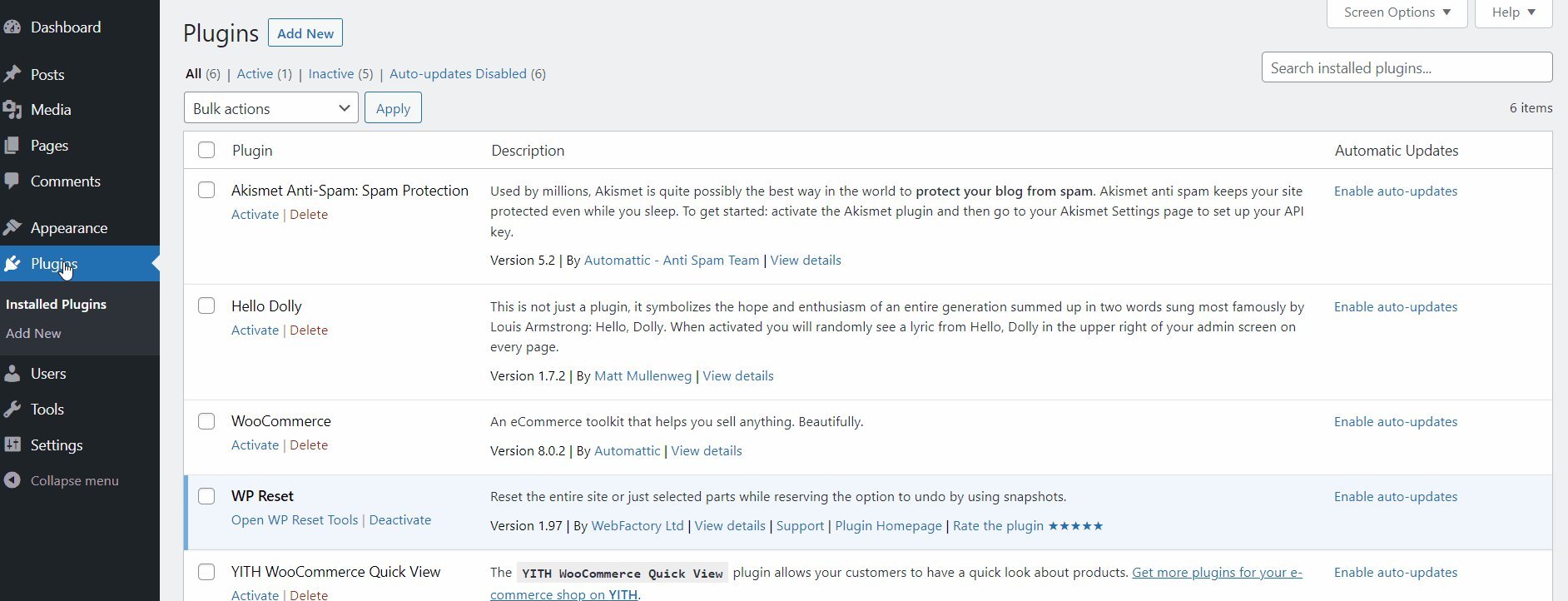Viewport: 1568px width, 601px height.
Task: Check the Hello Dolly plugin checkbox
Action: click(206, 305)
